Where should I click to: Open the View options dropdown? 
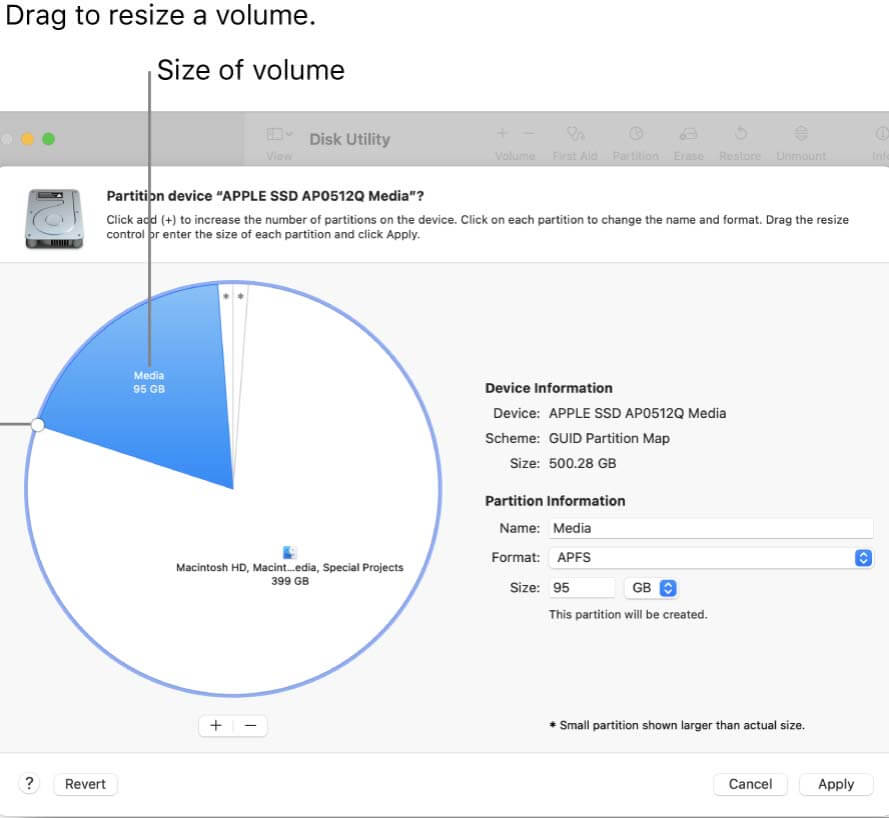(x=276, y=135)
